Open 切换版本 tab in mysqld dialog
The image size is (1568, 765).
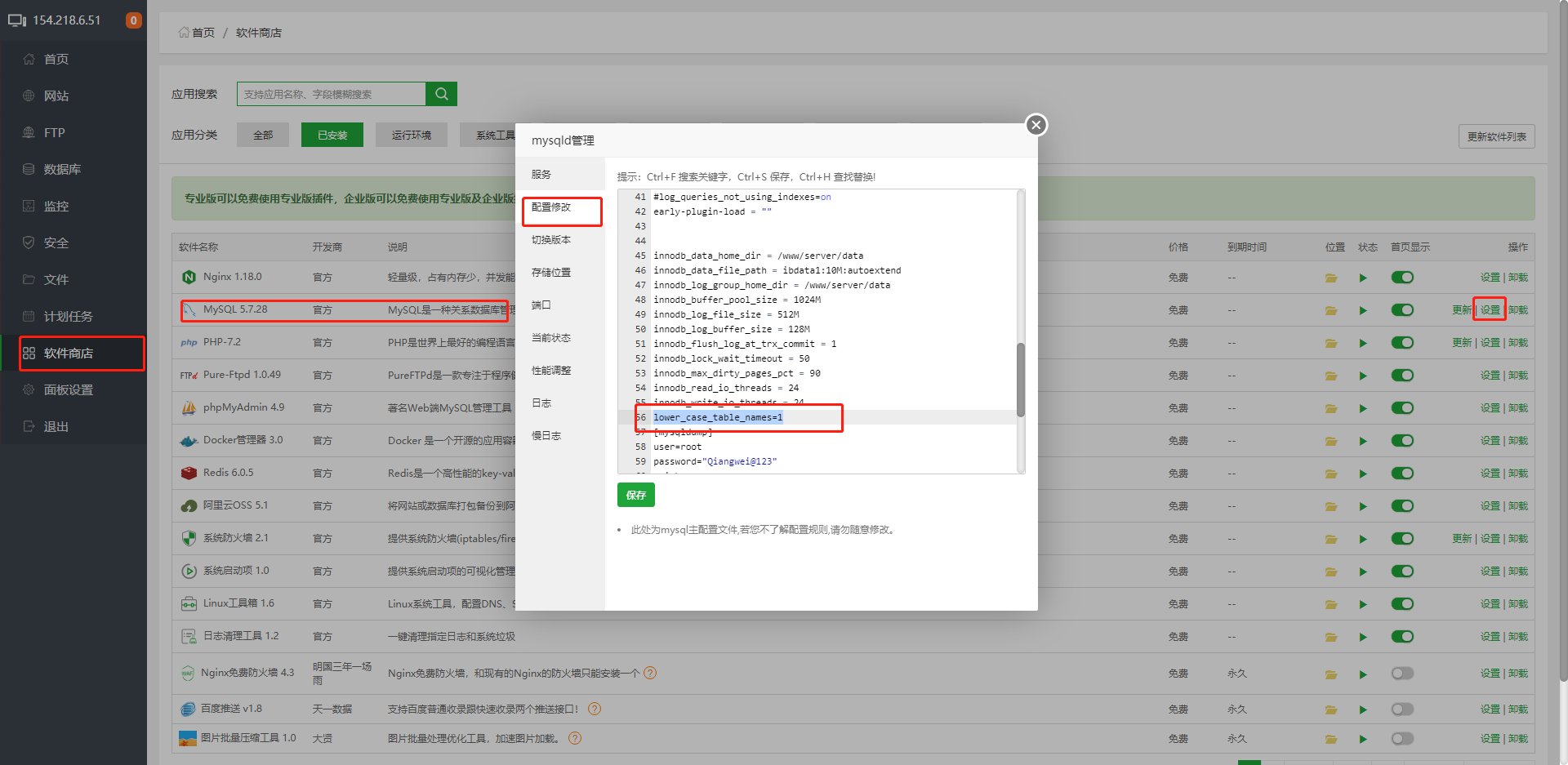pyautogui.click(x=561, y=240)
